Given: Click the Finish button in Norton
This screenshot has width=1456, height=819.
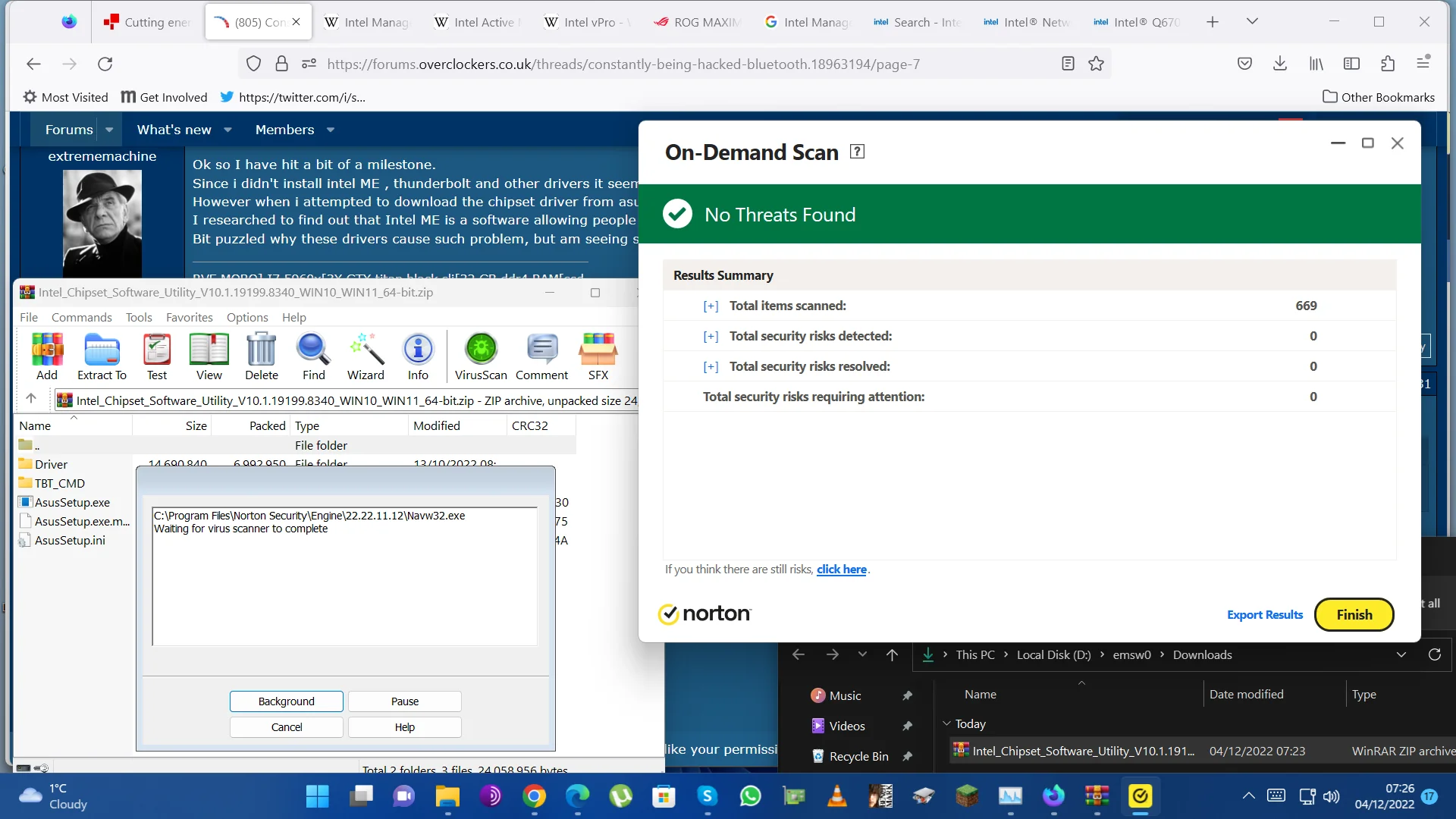Looking at the screenshot, I should pos(1354,615).
